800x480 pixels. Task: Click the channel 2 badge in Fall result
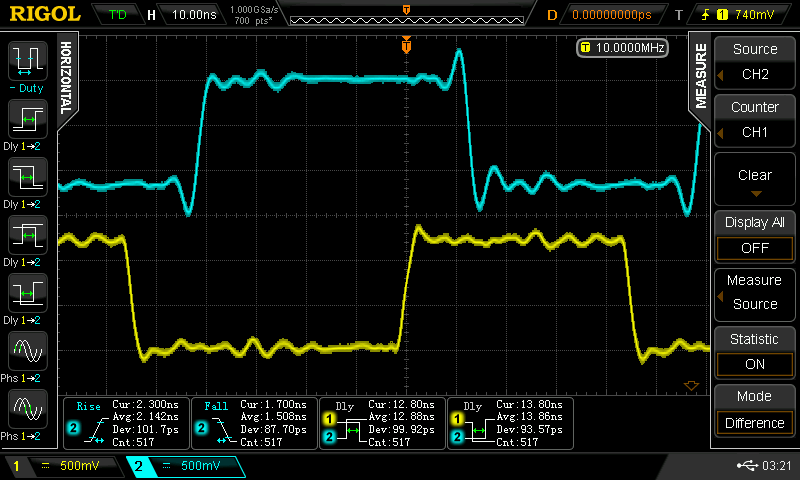point(202,427)
